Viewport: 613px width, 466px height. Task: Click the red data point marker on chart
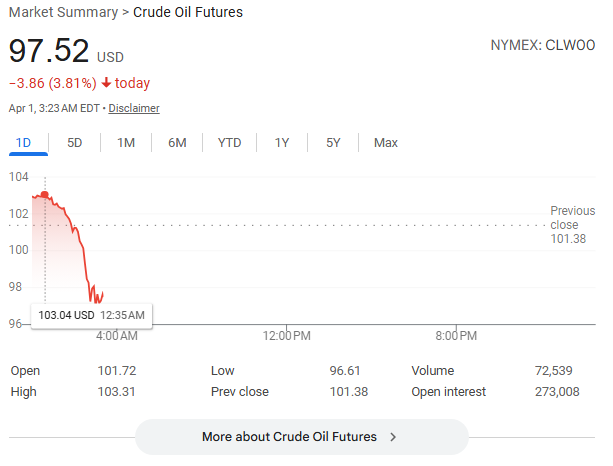coord(44,195)
